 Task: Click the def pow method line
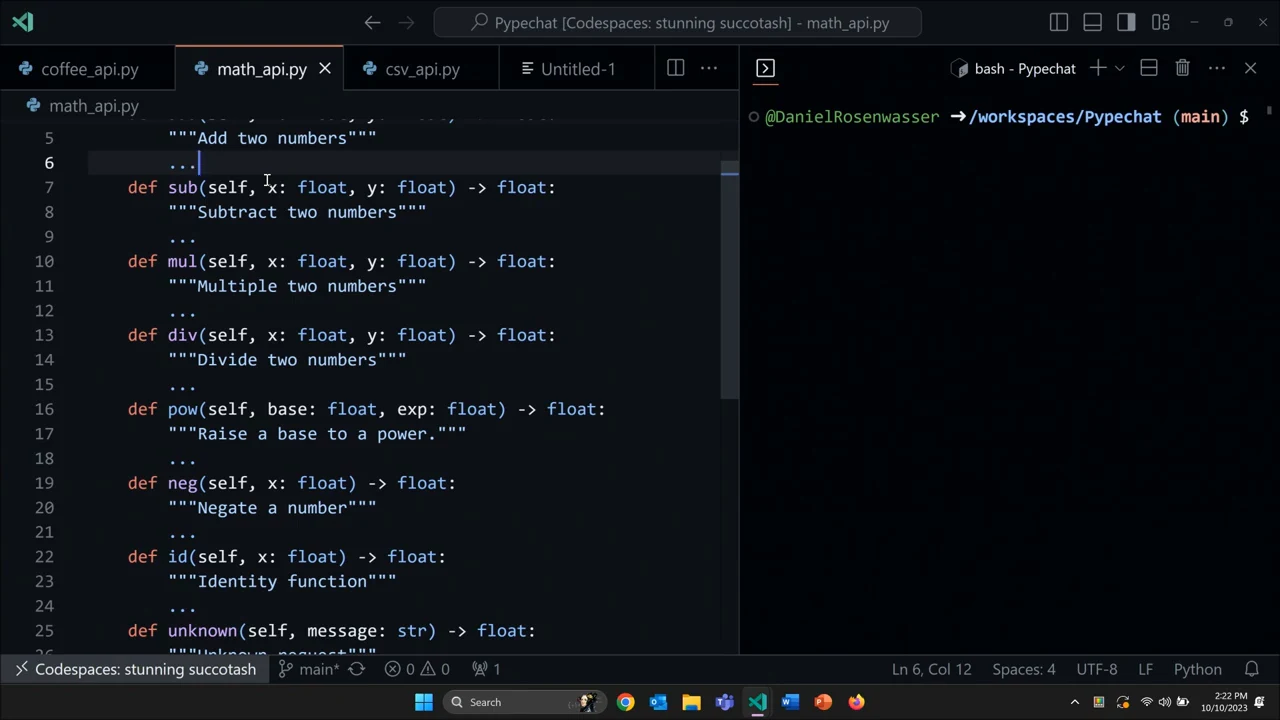click(x=366, y=409)
